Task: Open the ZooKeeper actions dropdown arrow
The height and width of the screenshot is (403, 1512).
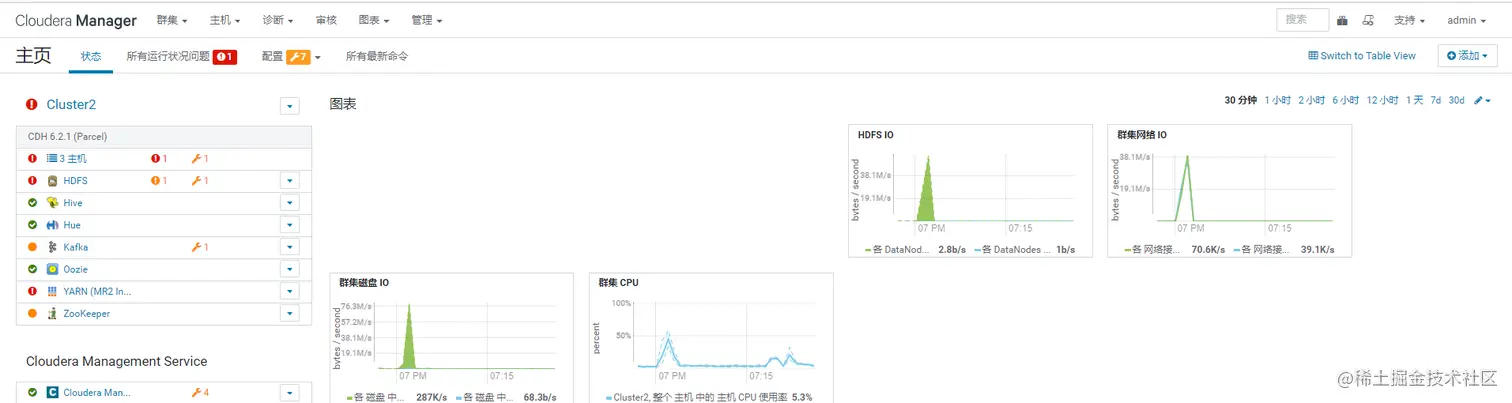Action: point(289,313)
